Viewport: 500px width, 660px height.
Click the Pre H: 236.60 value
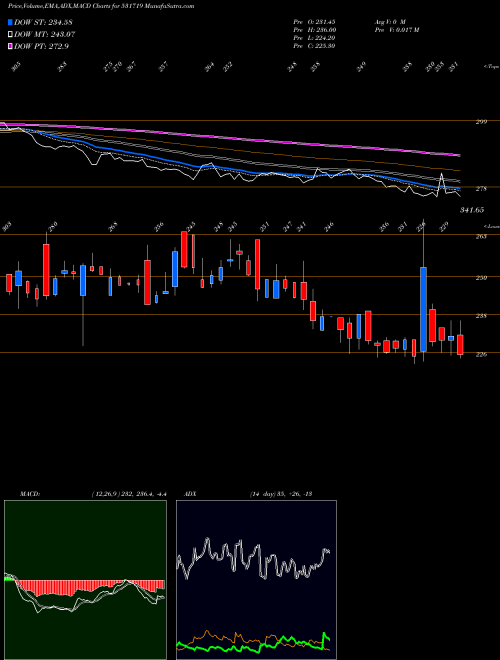point(314,30)
